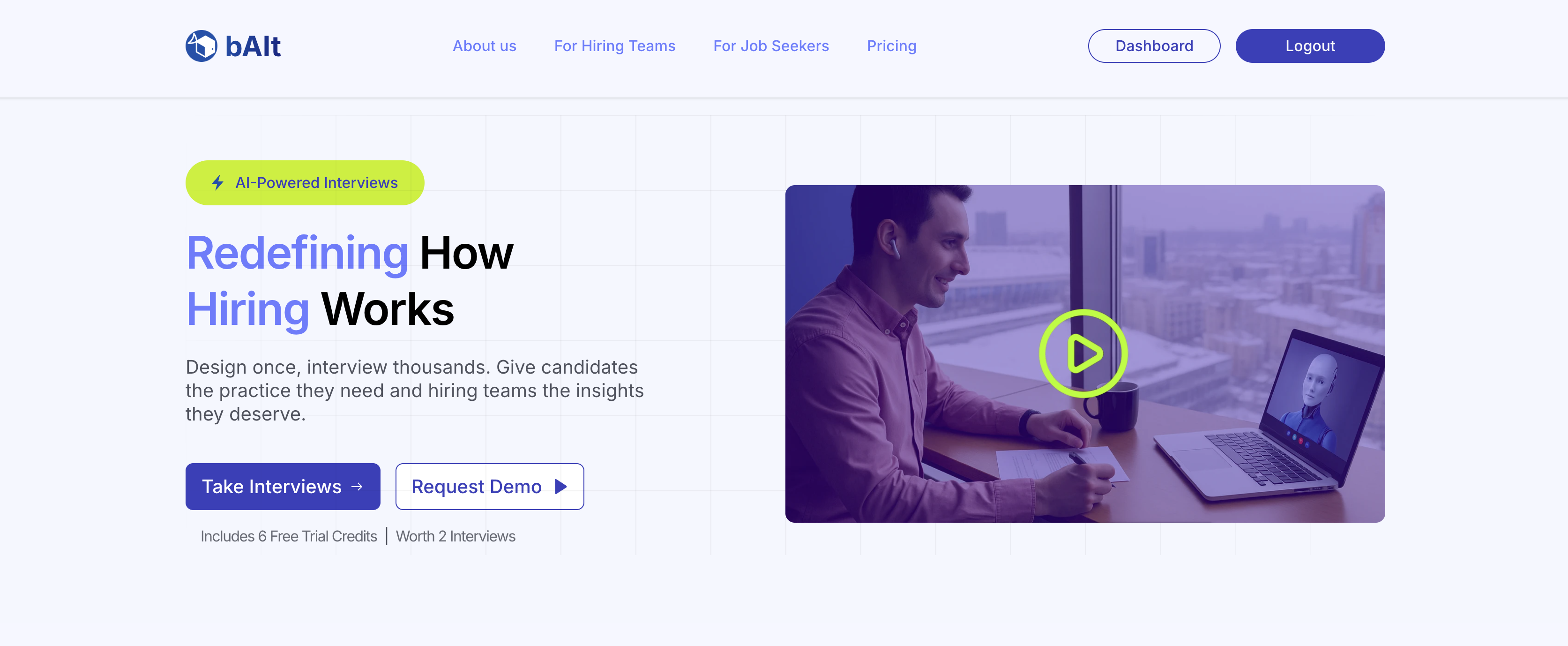The width and height of the screenshot is (1568, 646).
Task: Open the For Job Seekers page
Action: (x=770, y=45)
